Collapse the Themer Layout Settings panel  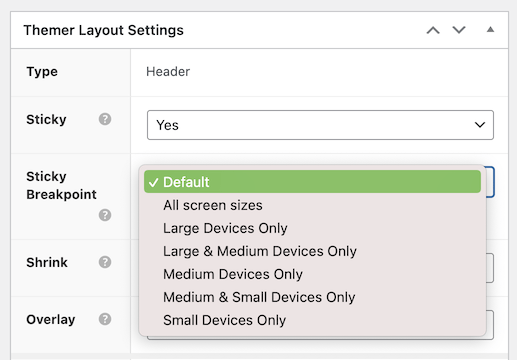pyautogui.click(x=490, y=30)
